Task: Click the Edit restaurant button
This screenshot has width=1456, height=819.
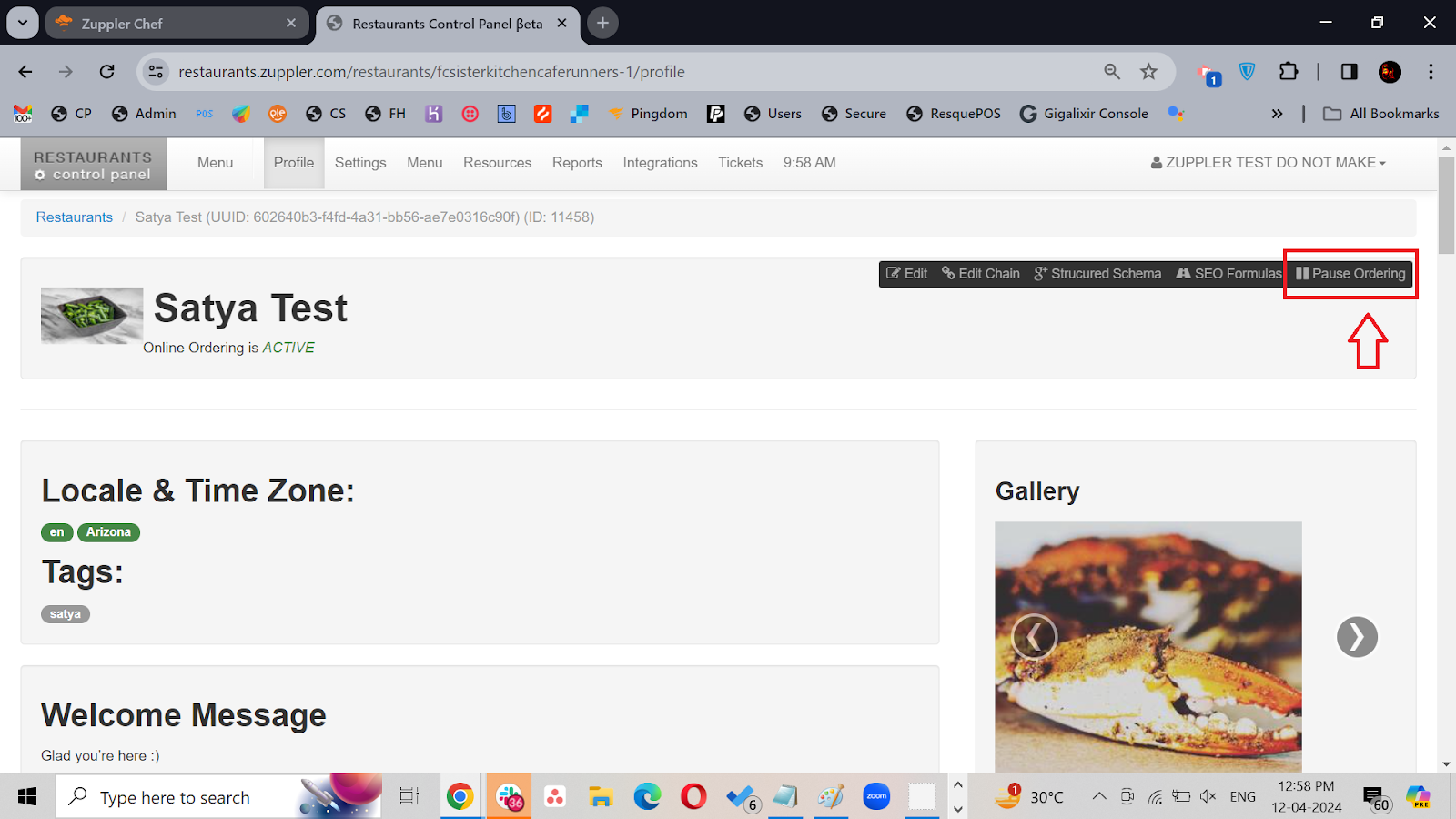Action: click(x=906, y=274)
